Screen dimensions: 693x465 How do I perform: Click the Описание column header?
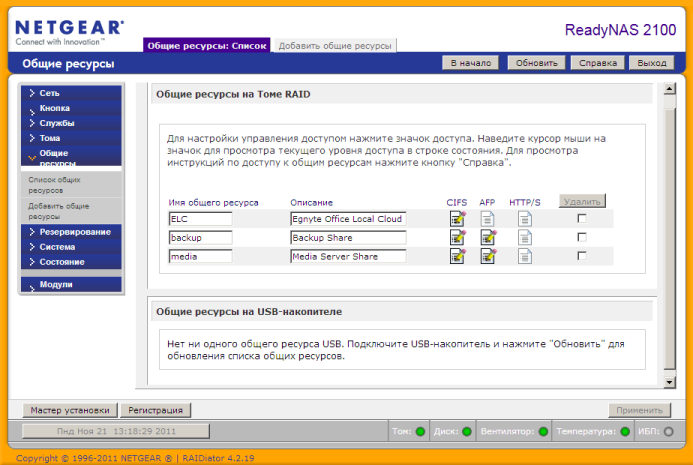(311, 202)
